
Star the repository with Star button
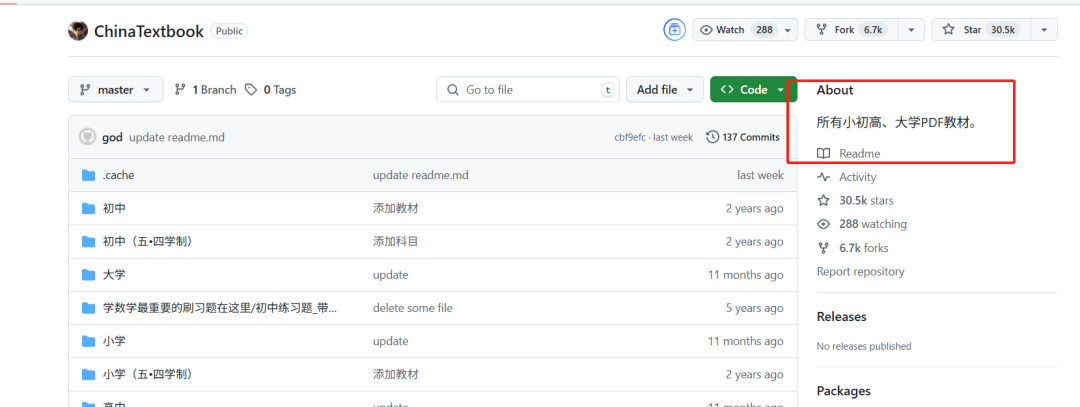tap(981, 30)
